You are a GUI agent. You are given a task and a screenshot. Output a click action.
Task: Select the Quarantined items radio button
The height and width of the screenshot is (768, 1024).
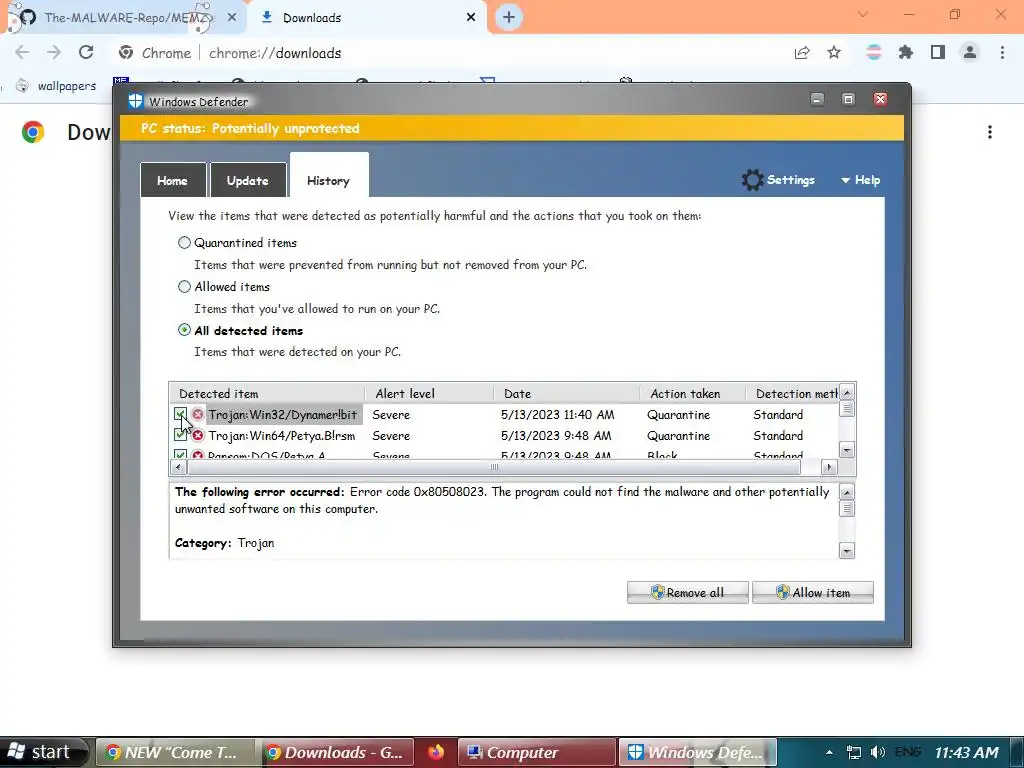pyautogui.click(x=184, y=243)
